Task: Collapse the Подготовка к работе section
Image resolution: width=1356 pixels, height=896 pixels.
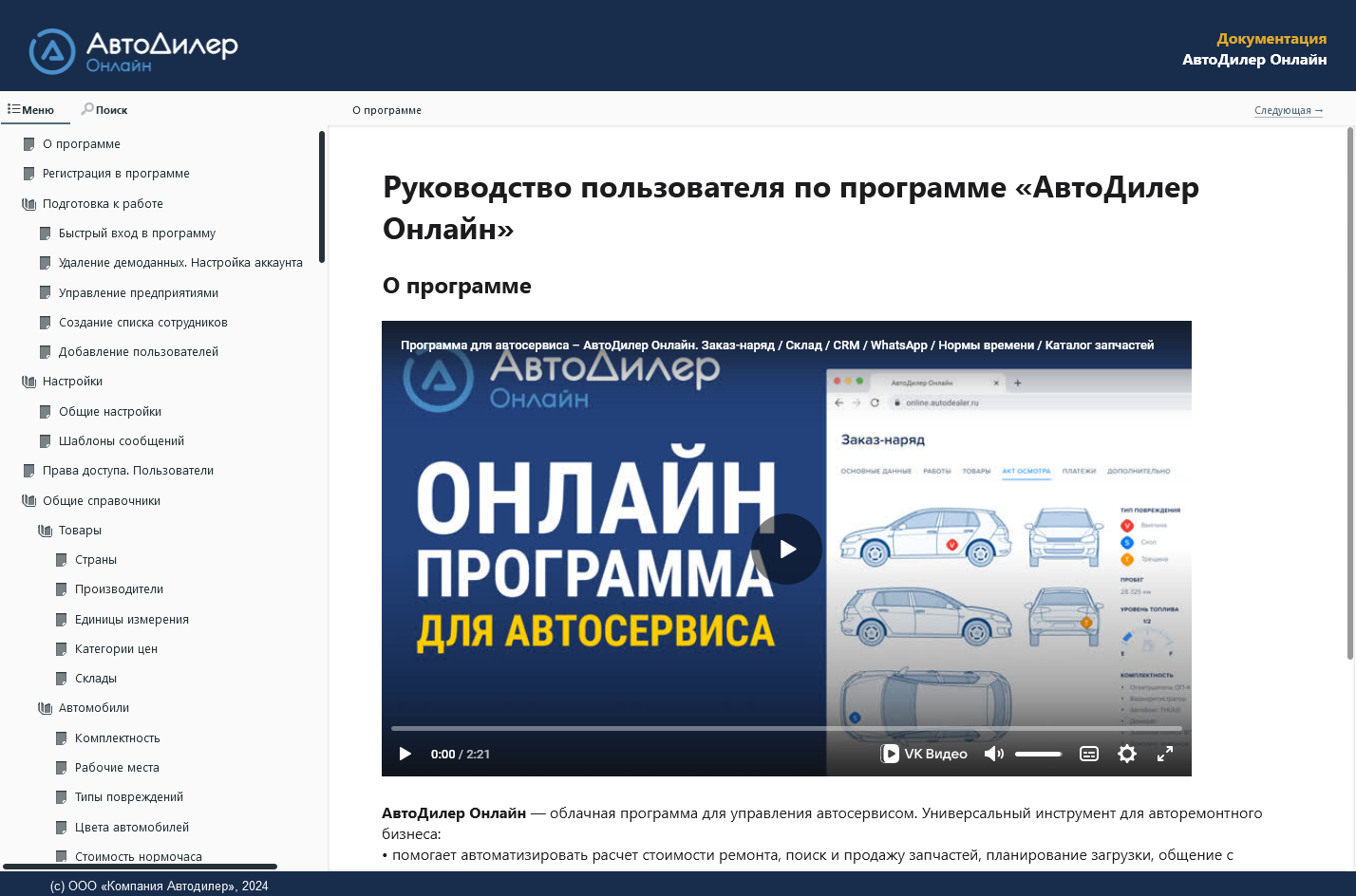Action: pos(103,204)
